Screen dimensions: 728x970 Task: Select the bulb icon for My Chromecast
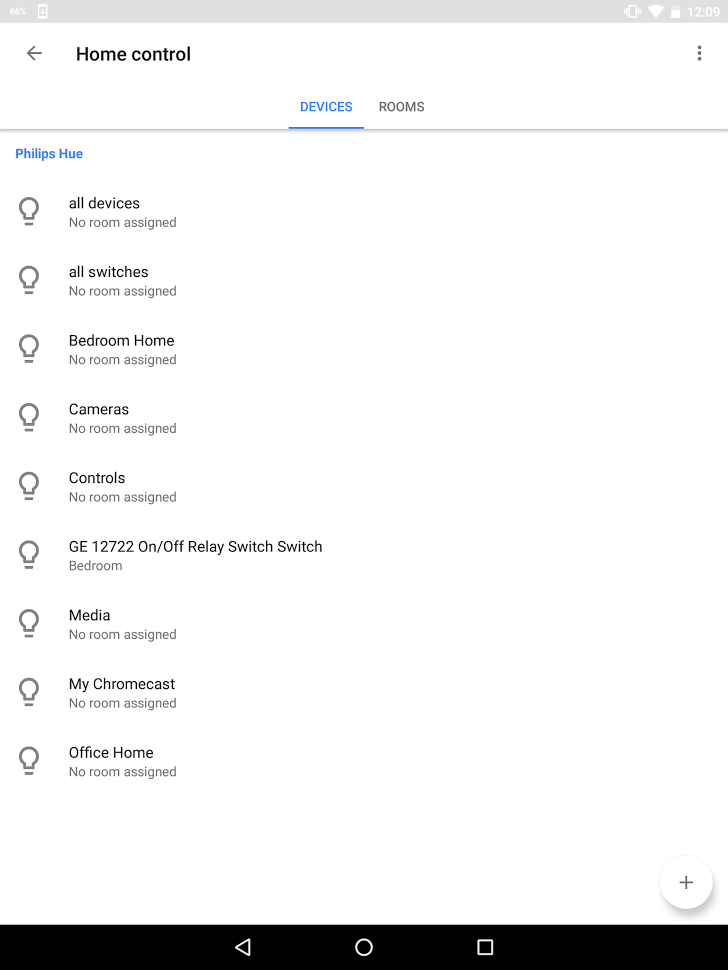[28, 691]
